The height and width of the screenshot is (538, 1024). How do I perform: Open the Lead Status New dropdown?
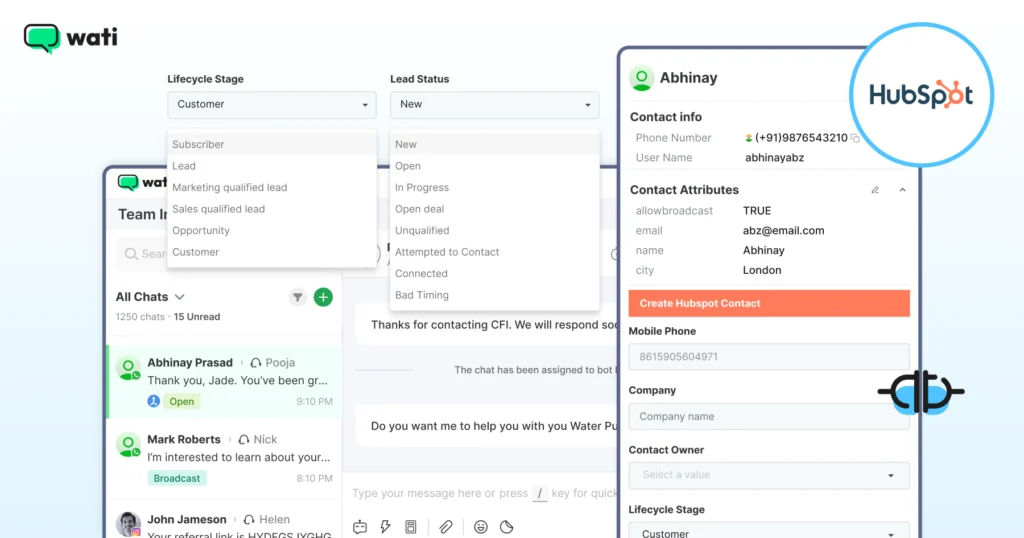(x=494, y=104)
